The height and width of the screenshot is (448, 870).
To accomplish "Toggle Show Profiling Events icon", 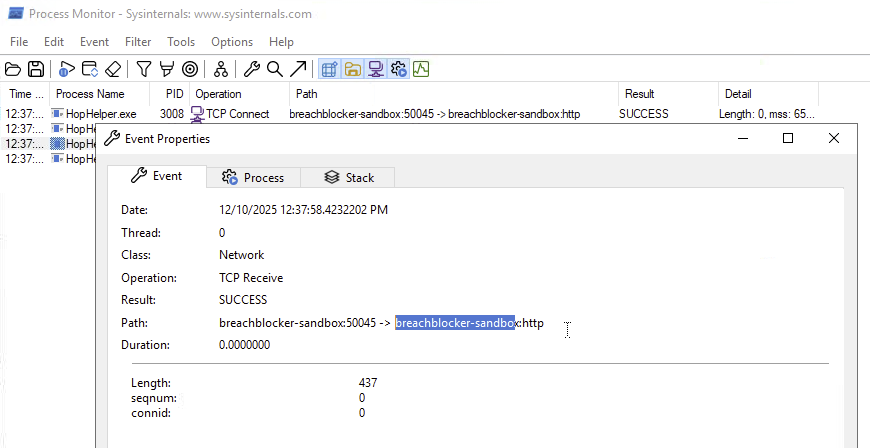I will tap(421, 69).
